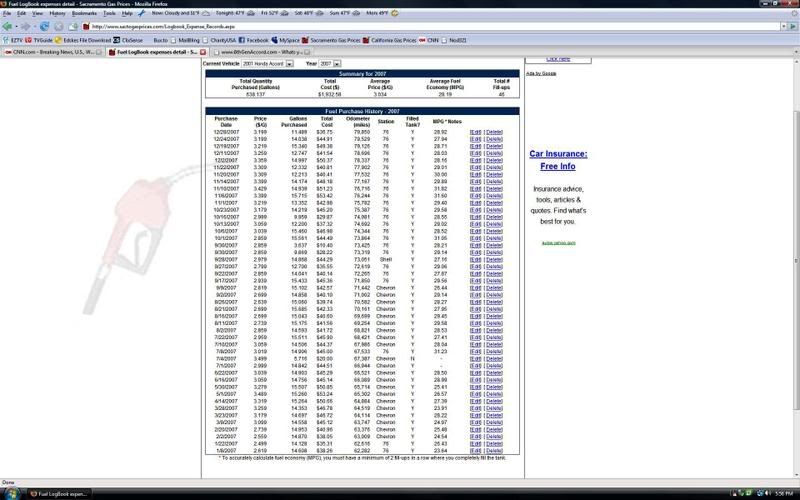
Task: Open the Car Insurance: Free Info ad link
Action: pos(558,160)
